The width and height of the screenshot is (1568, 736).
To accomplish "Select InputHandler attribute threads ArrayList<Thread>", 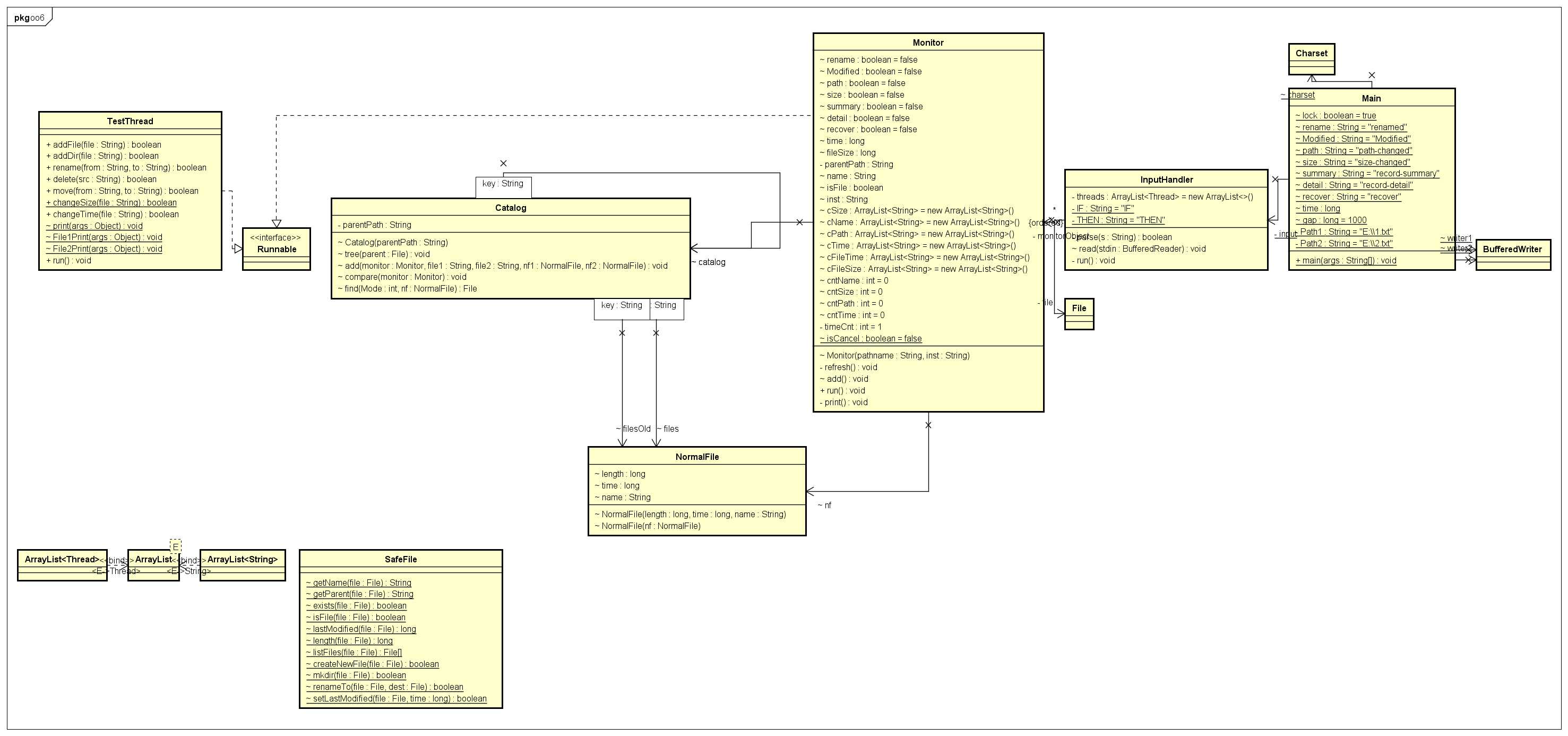I will [1162, 196].
